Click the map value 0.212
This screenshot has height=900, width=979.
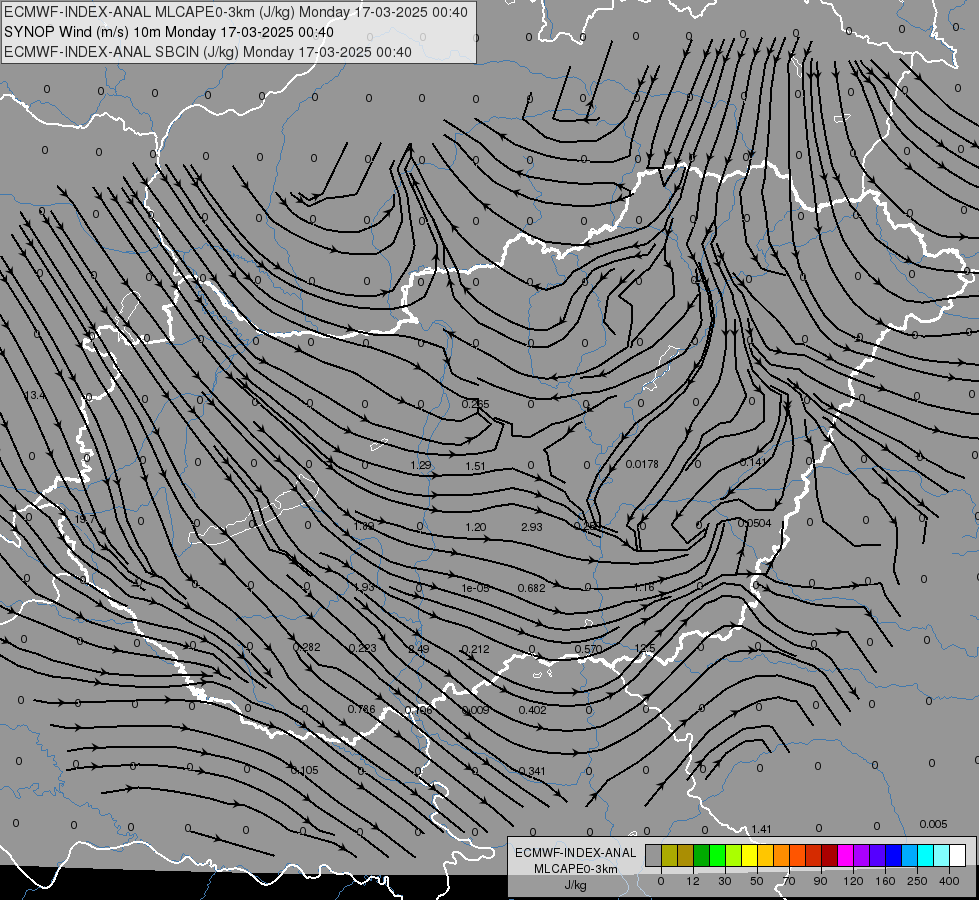pos(475,649)
